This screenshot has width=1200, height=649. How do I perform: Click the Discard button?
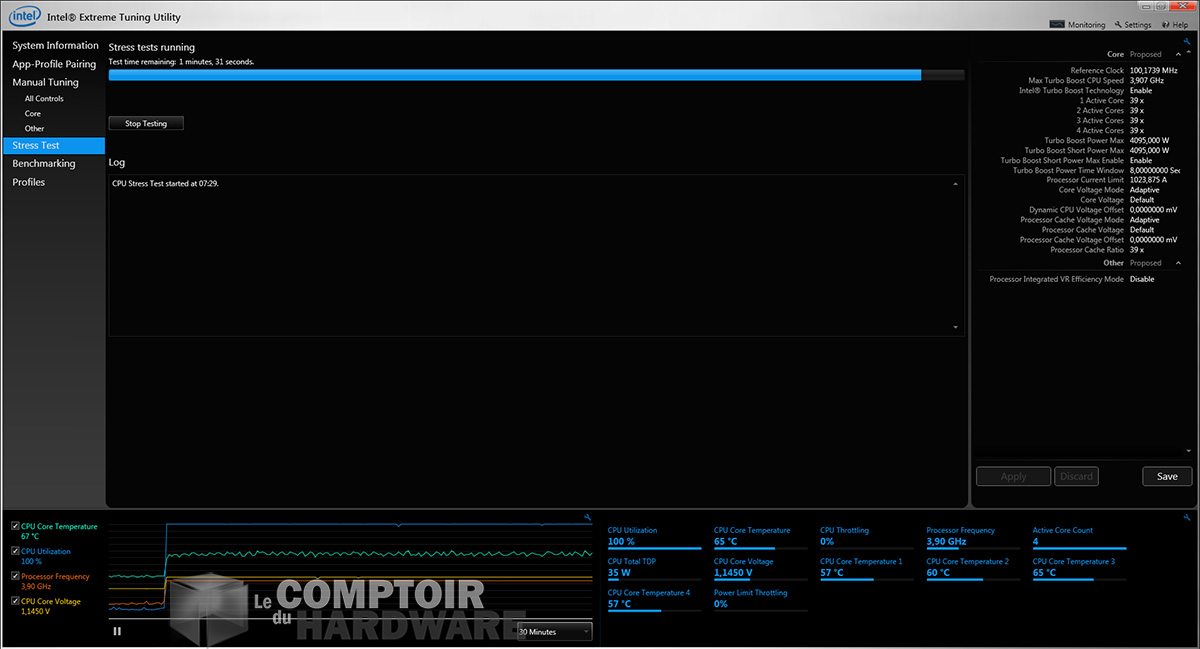point(1076,477)
